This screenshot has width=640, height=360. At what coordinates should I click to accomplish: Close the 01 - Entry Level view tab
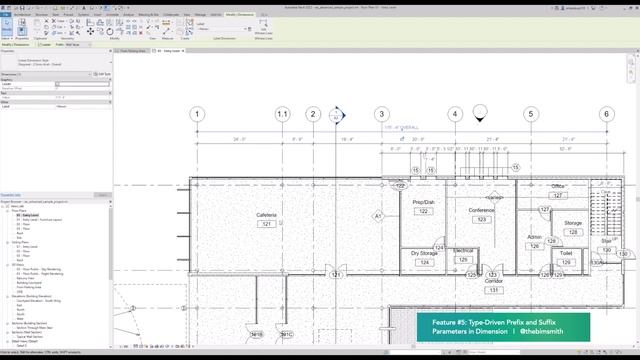point(183,51)
